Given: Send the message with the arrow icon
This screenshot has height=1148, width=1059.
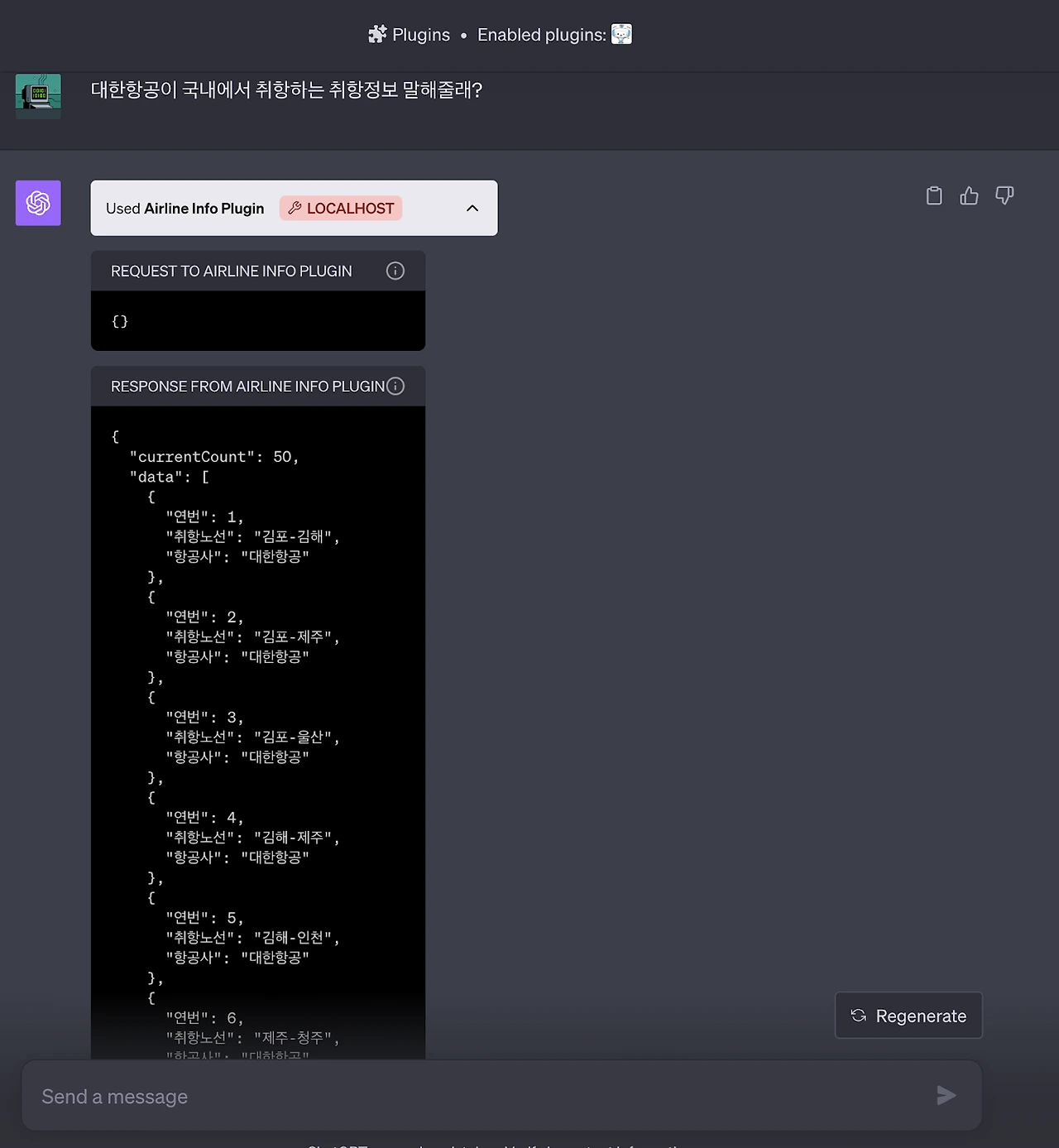Looking at the screenshot, I should 946,1096.
